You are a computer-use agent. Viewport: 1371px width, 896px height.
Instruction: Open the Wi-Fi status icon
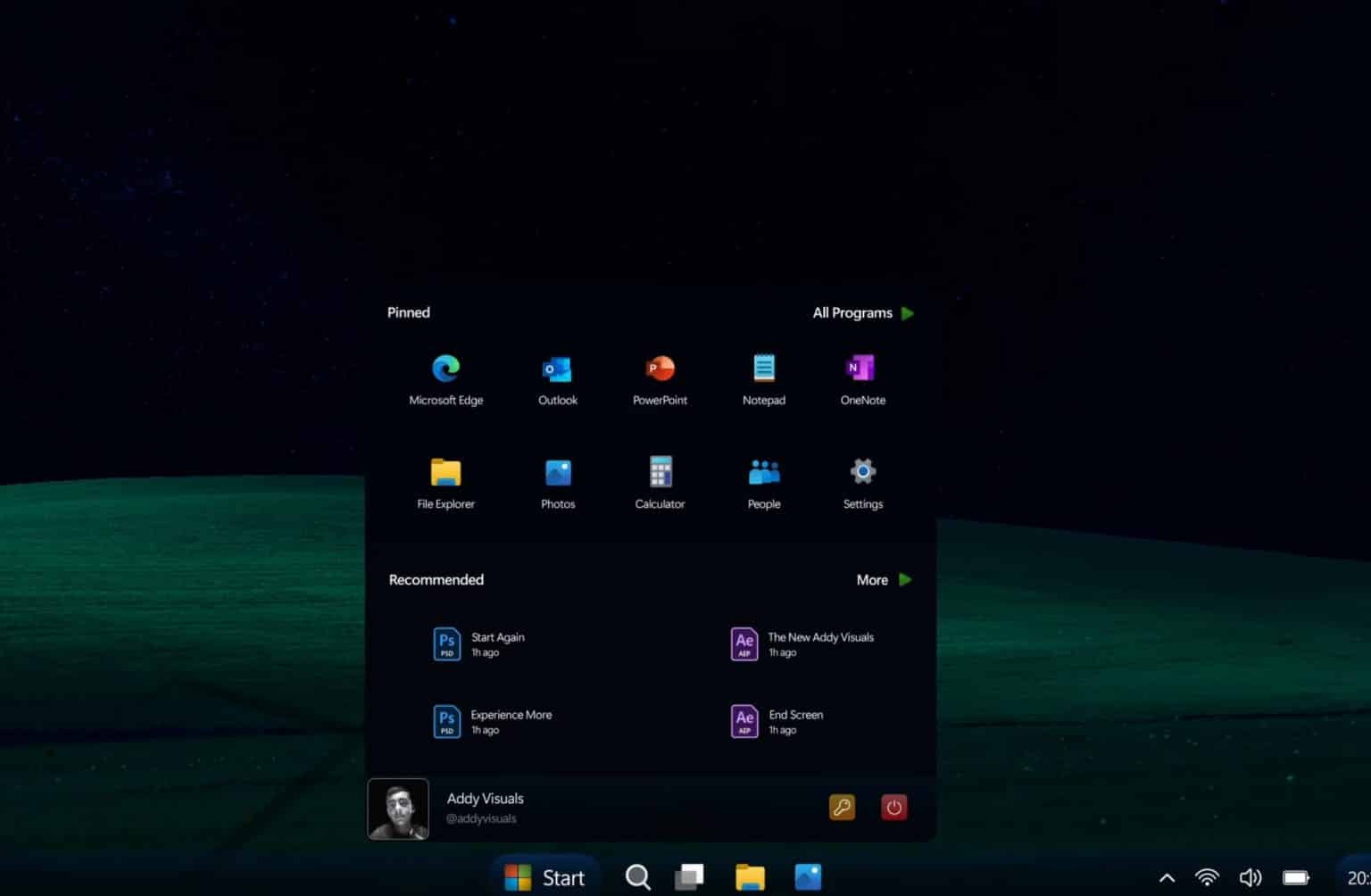(x=1207, y=877)
